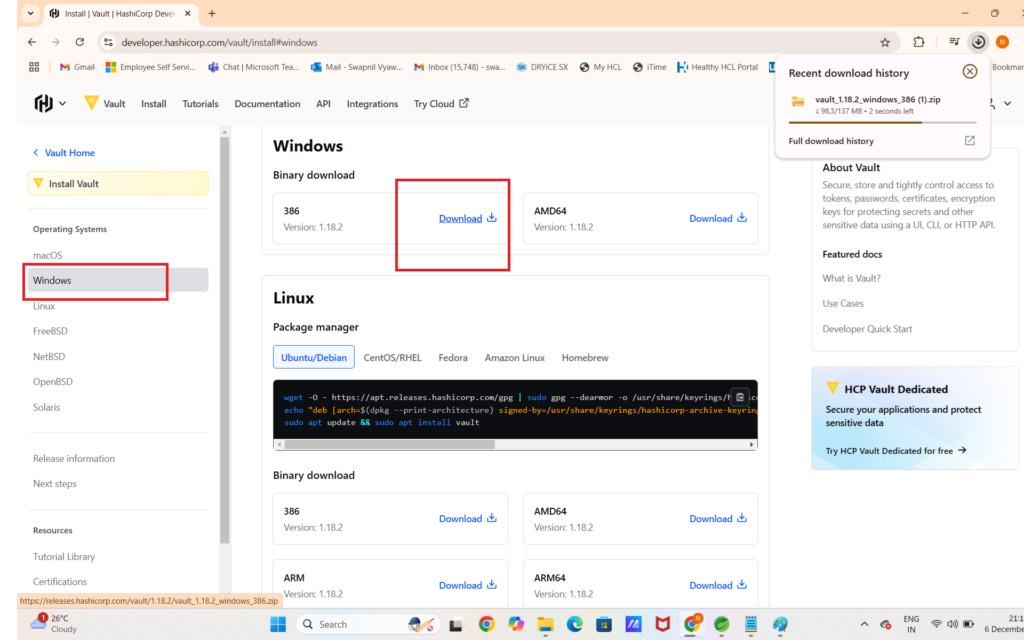Click the Vault product logo in the header
This screenshot has height=640, width=1024.
(104, 103)
